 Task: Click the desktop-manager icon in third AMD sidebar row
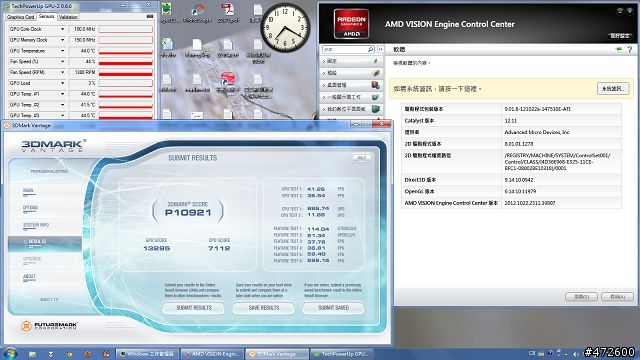375,85
